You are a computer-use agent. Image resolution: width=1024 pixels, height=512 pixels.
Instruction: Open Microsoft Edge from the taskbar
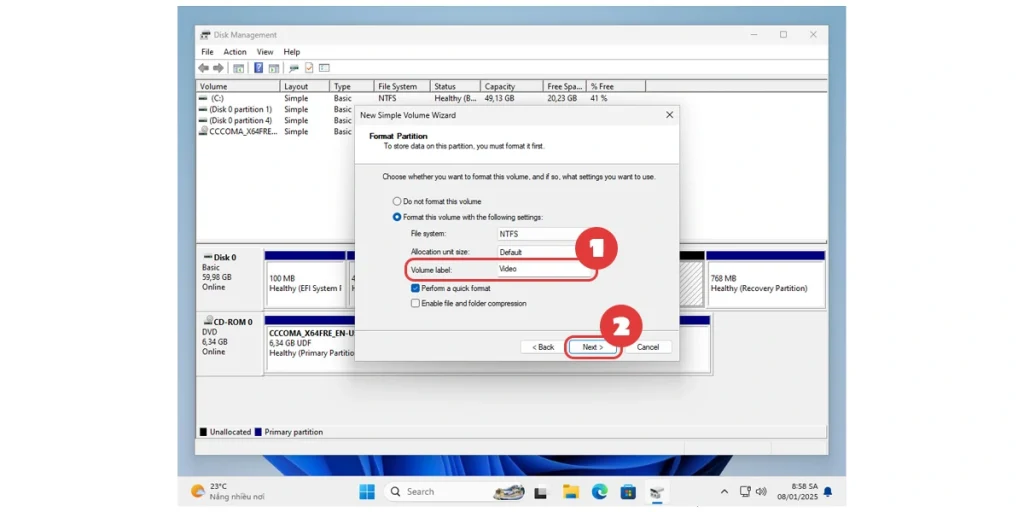pos(599,491)
